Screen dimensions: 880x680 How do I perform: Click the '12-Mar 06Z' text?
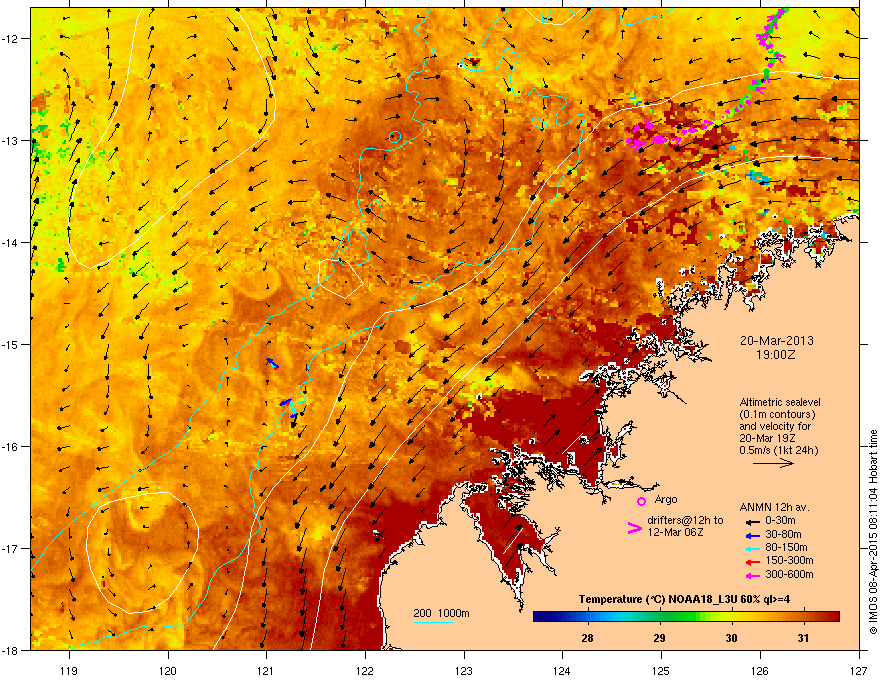click(x=675, y=532)
